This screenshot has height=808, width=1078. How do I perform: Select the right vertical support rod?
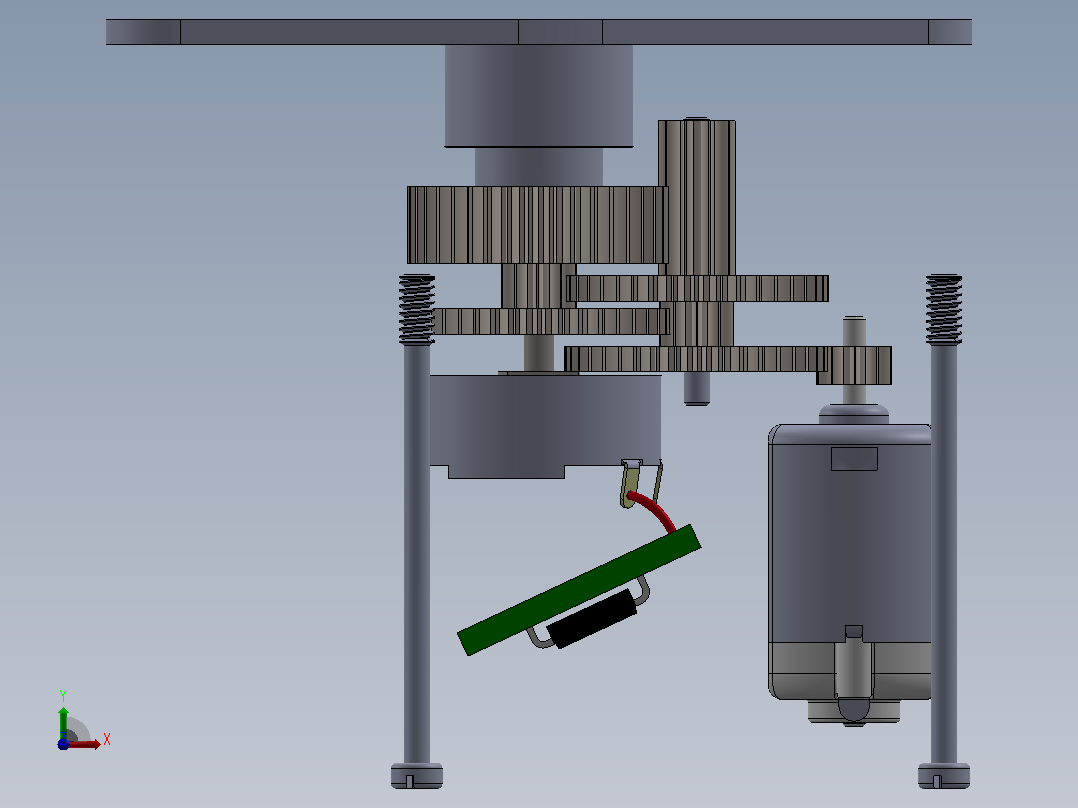point(943,554)
